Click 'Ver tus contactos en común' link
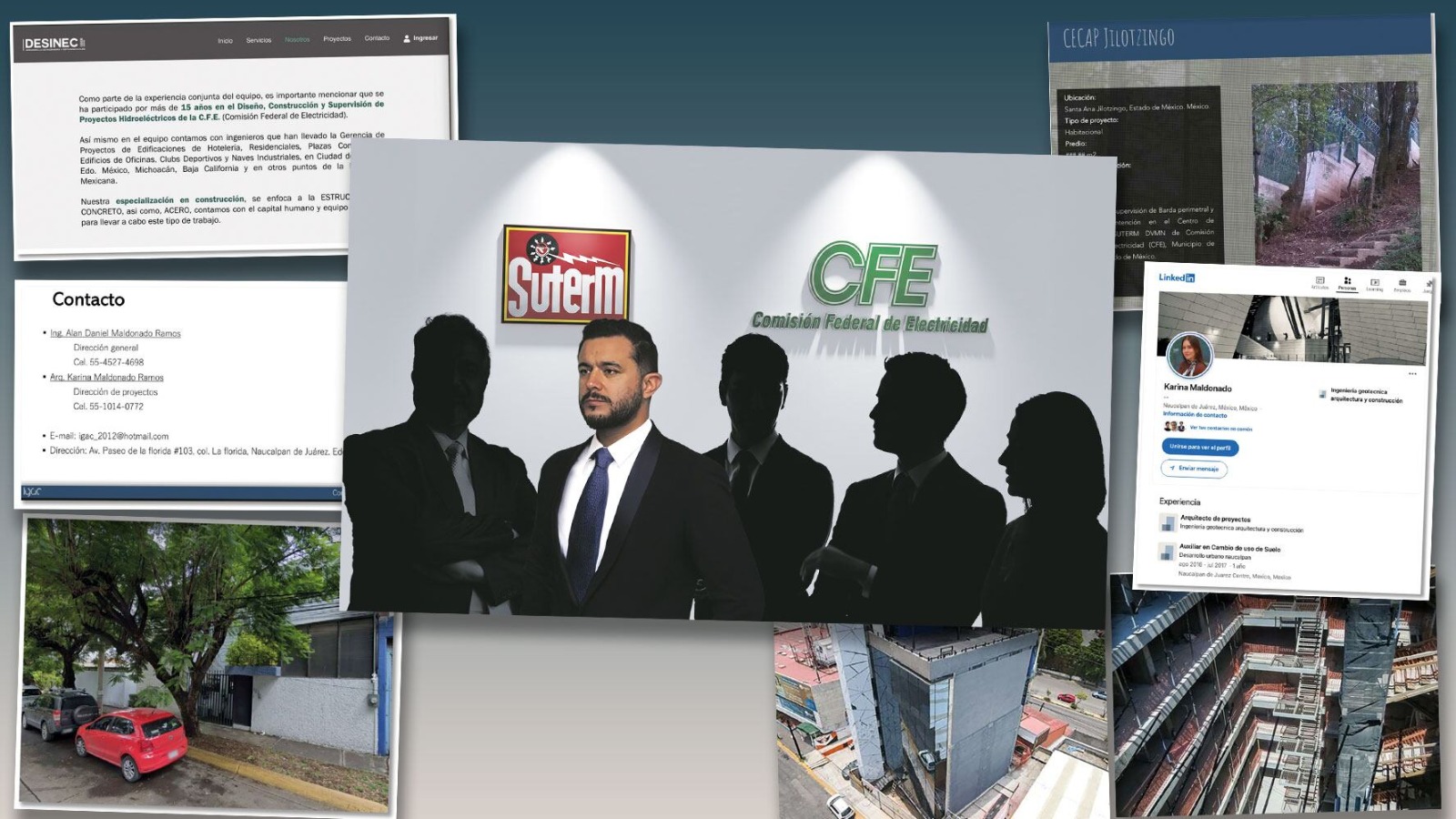The width and height of the screenshot is (1456, 819). (x=1220, y=429)
